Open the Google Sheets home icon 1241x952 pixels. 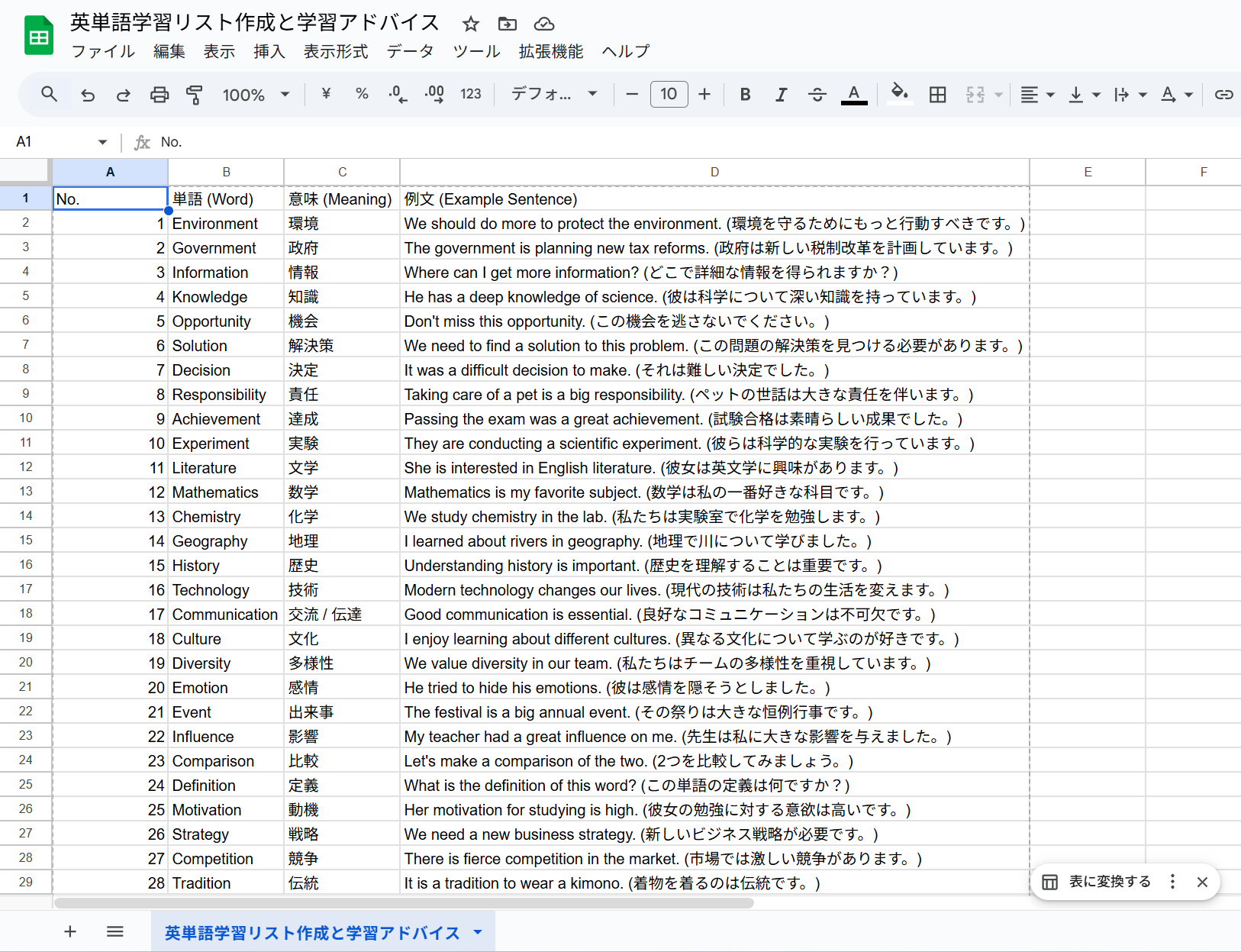click(x=39, y=35)
